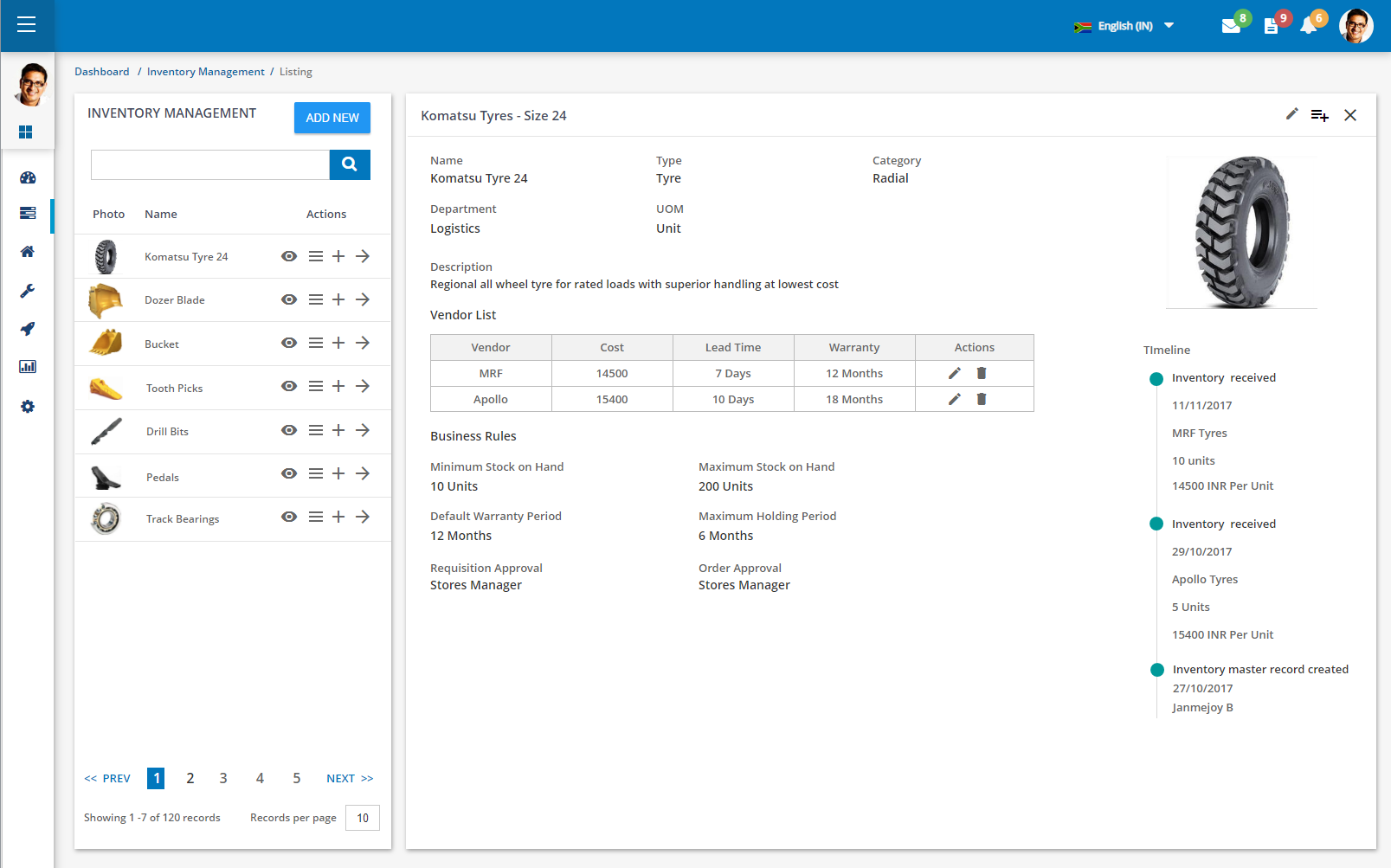The width and height of the screenshot is (1391, 868).
Task: Toggle the eye preview for Tooth Picks
Action: pos(288,386)
